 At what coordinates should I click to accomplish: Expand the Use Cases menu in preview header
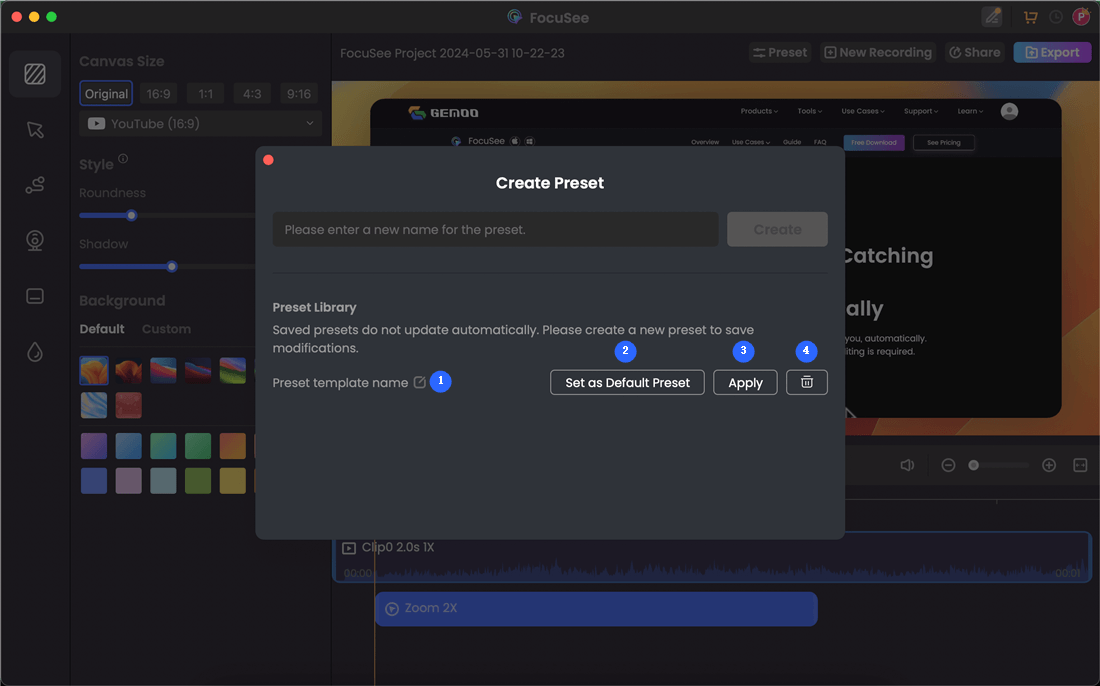pos(863,111)
